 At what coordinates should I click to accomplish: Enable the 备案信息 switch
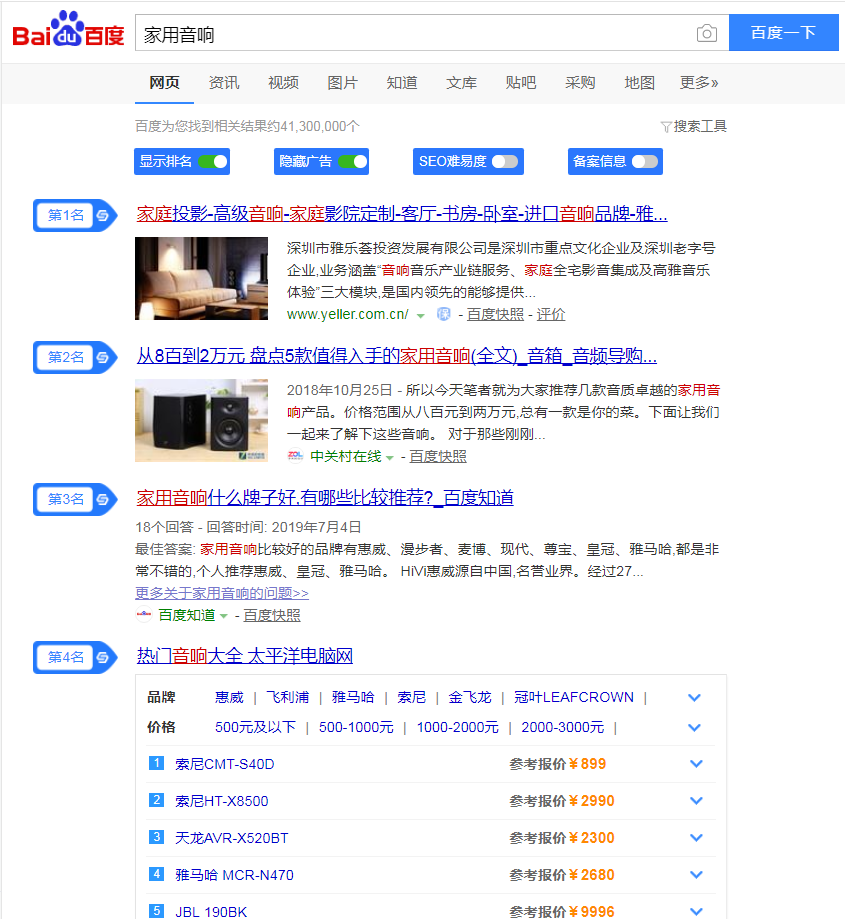[645, 162]
